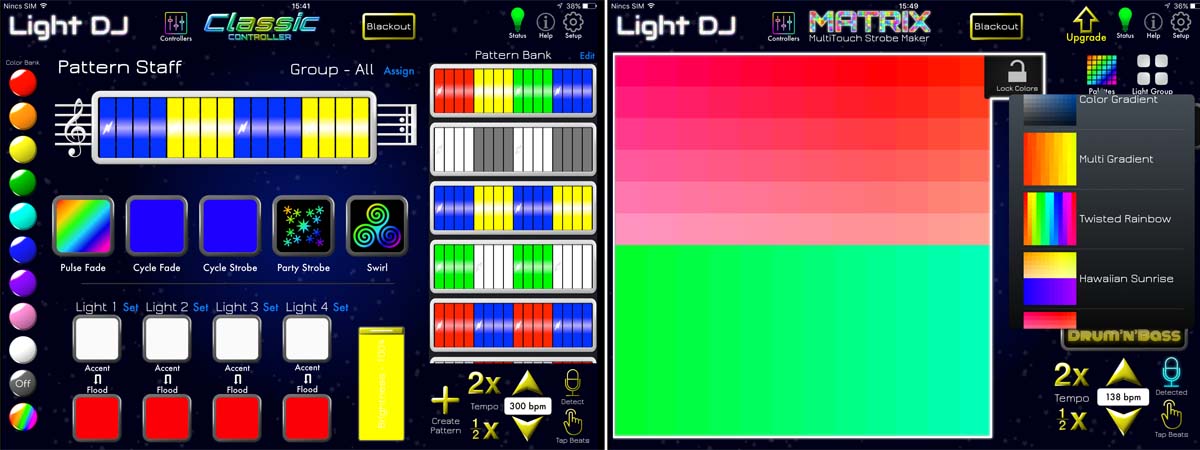This screenshot has height=450, width=1200.
Task: Halve tempo with 1/2x in Matrix screen
Action: click(x=1072, y=419)
